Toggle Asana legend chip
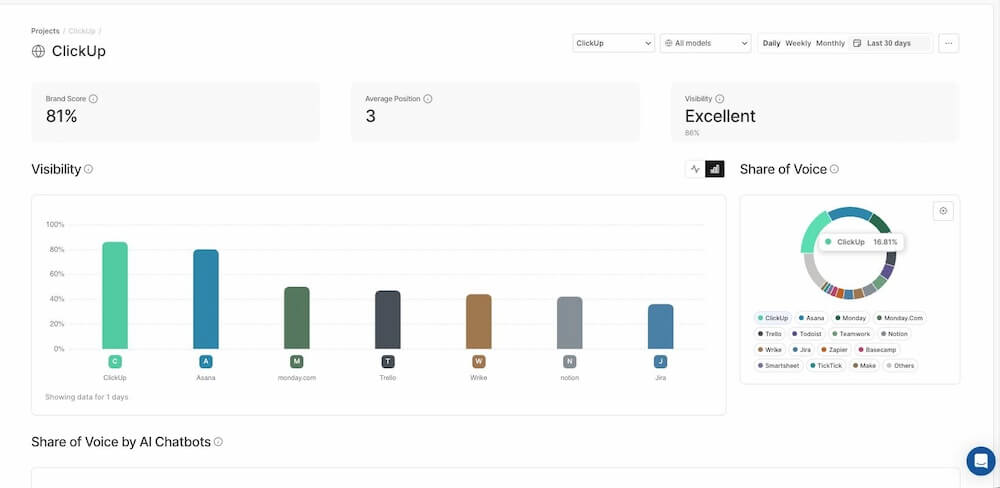The width and height of the screenshot is (1000, 488). [x=811, y=318]
